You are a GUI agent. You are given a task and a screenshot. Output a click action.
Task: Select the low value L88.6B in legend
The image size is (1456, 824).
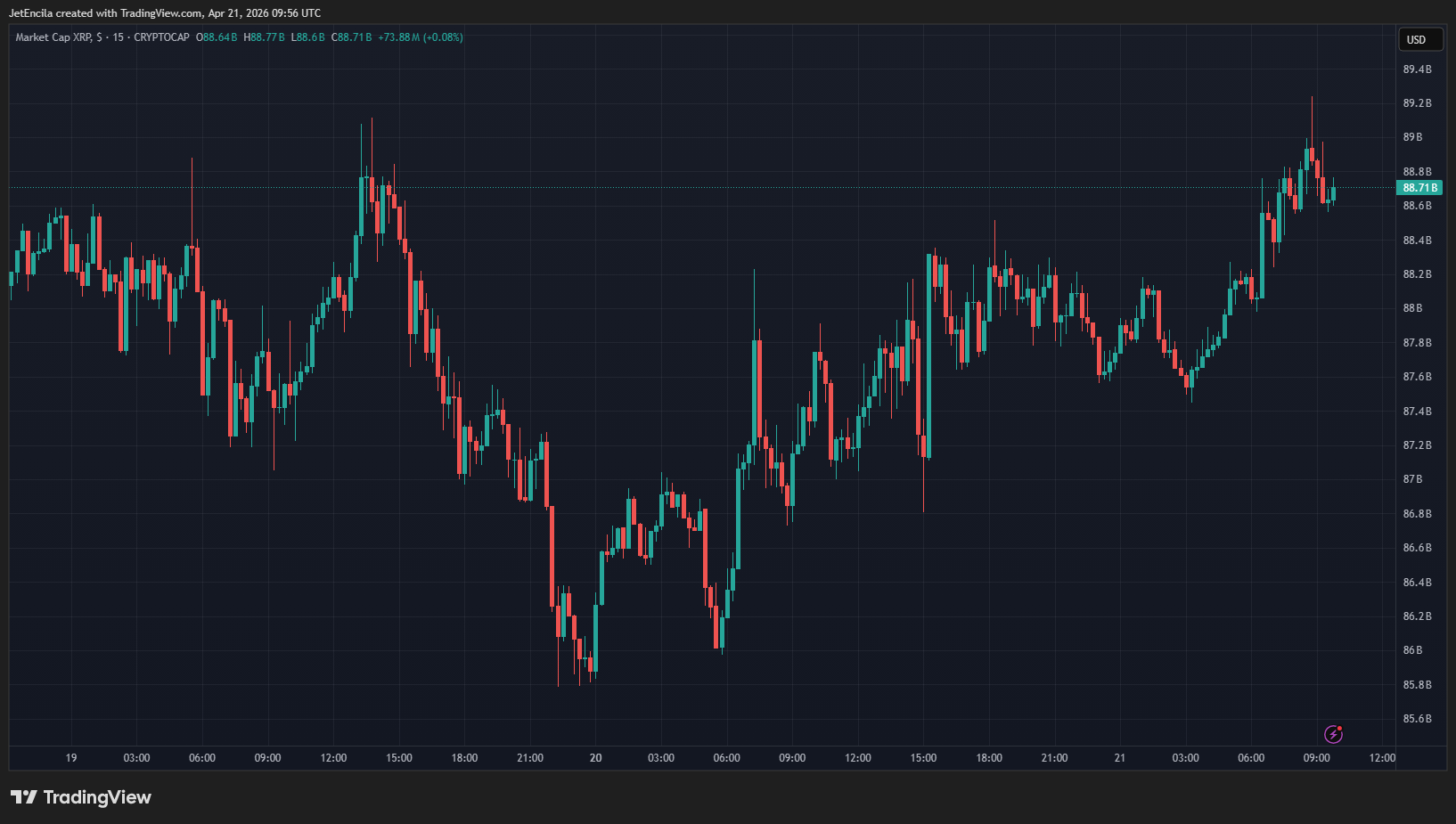pos(307,37)
